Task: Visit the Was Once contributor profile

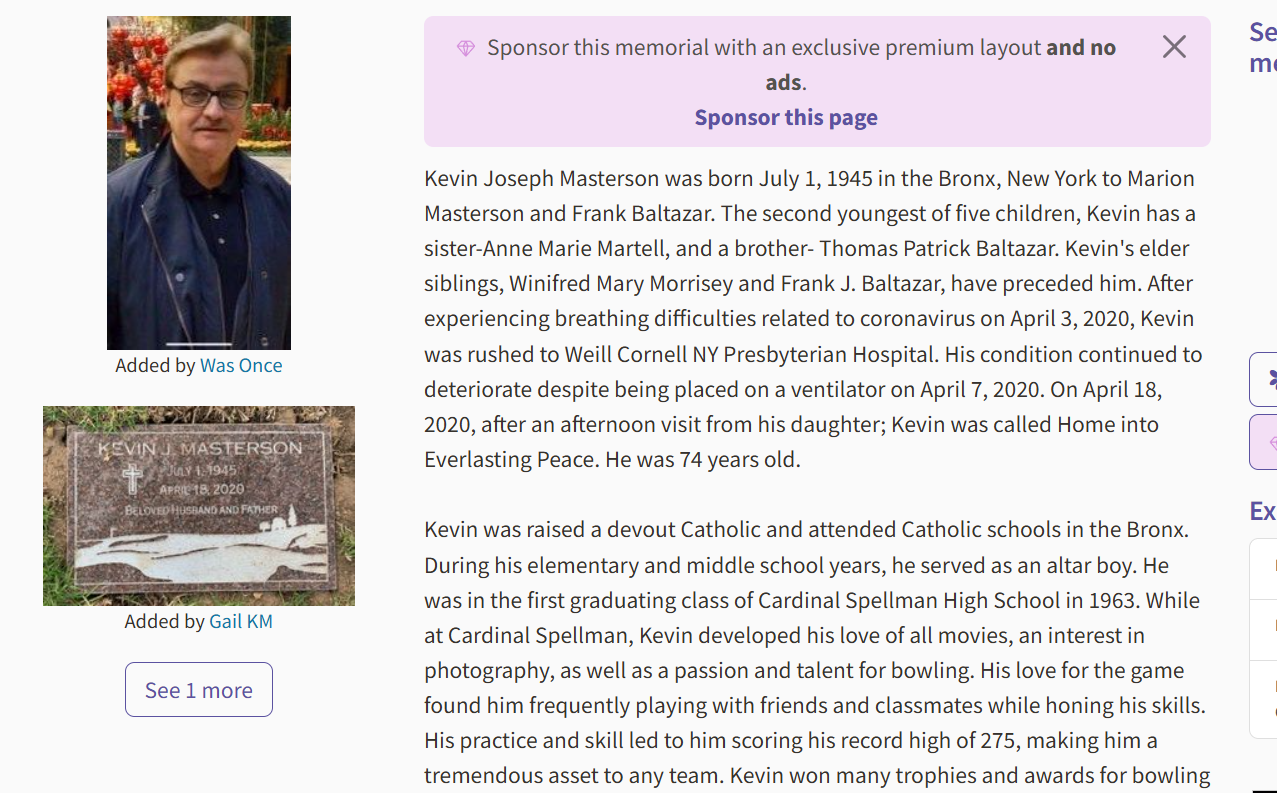Action: pyautogui.click(x=241, y=365)
